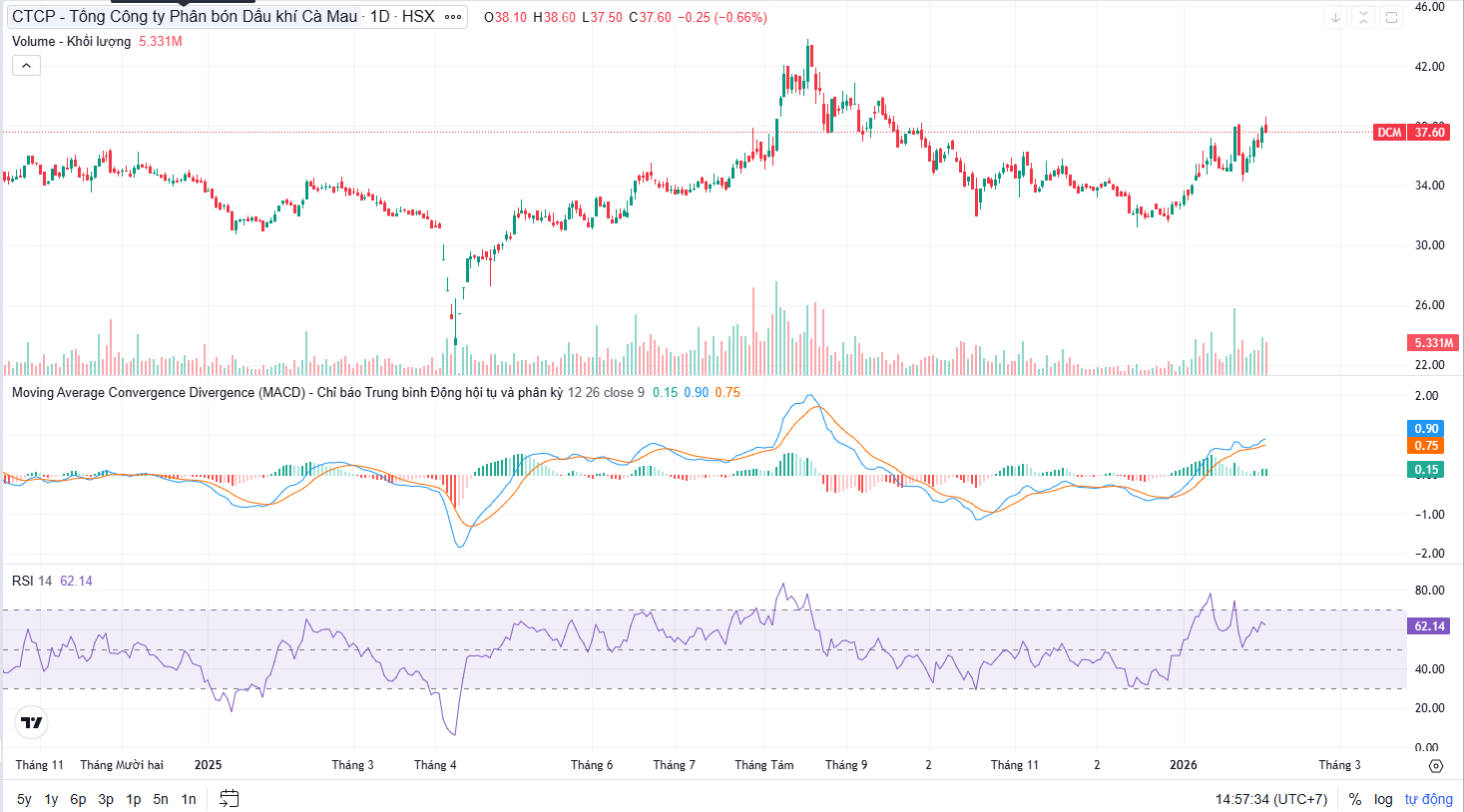Click the orange 0.75 signal axis label
This screenshot has width=1464, height=812.
1426,445
